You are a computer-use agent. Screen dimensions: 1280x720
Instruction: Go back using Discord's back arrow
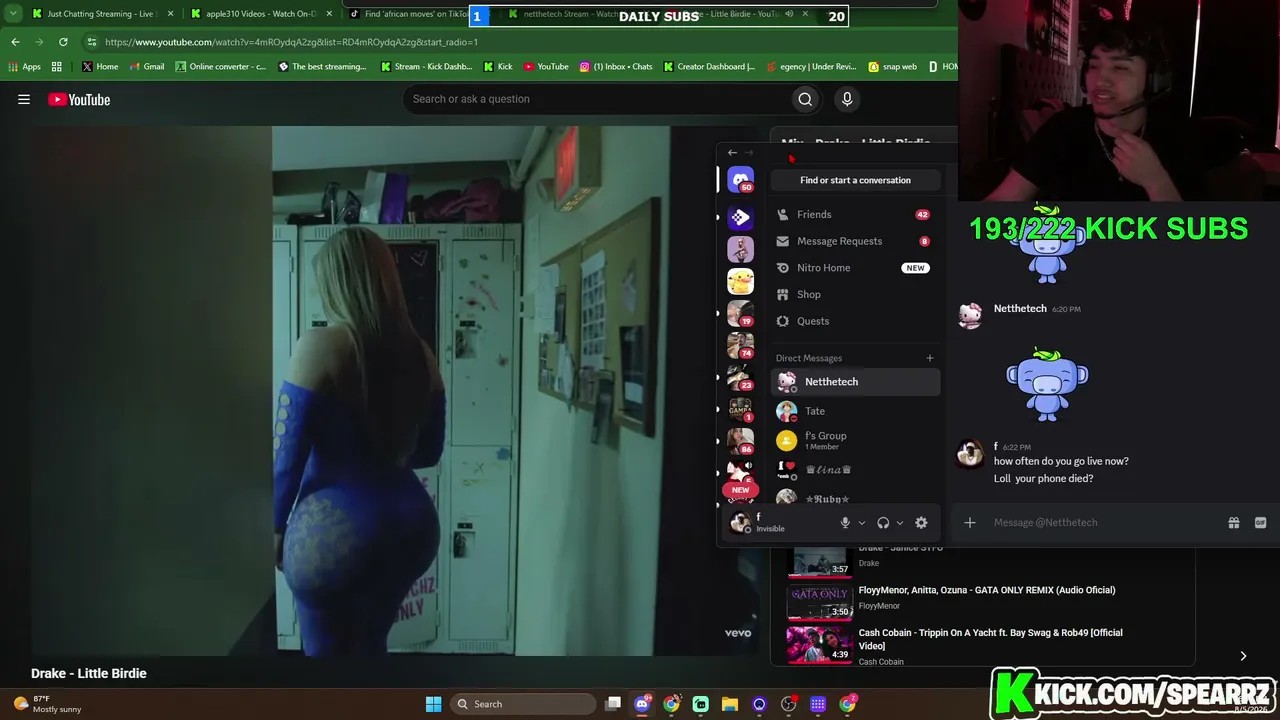tap(732, 153)
